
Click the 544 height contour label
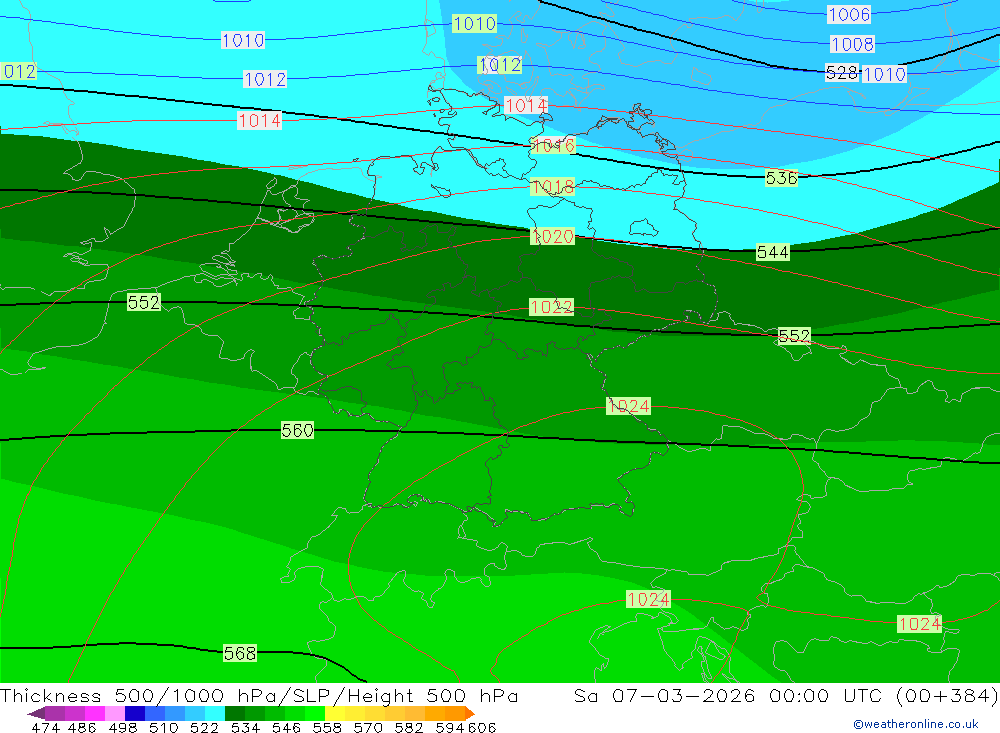(x=772, y=253)
